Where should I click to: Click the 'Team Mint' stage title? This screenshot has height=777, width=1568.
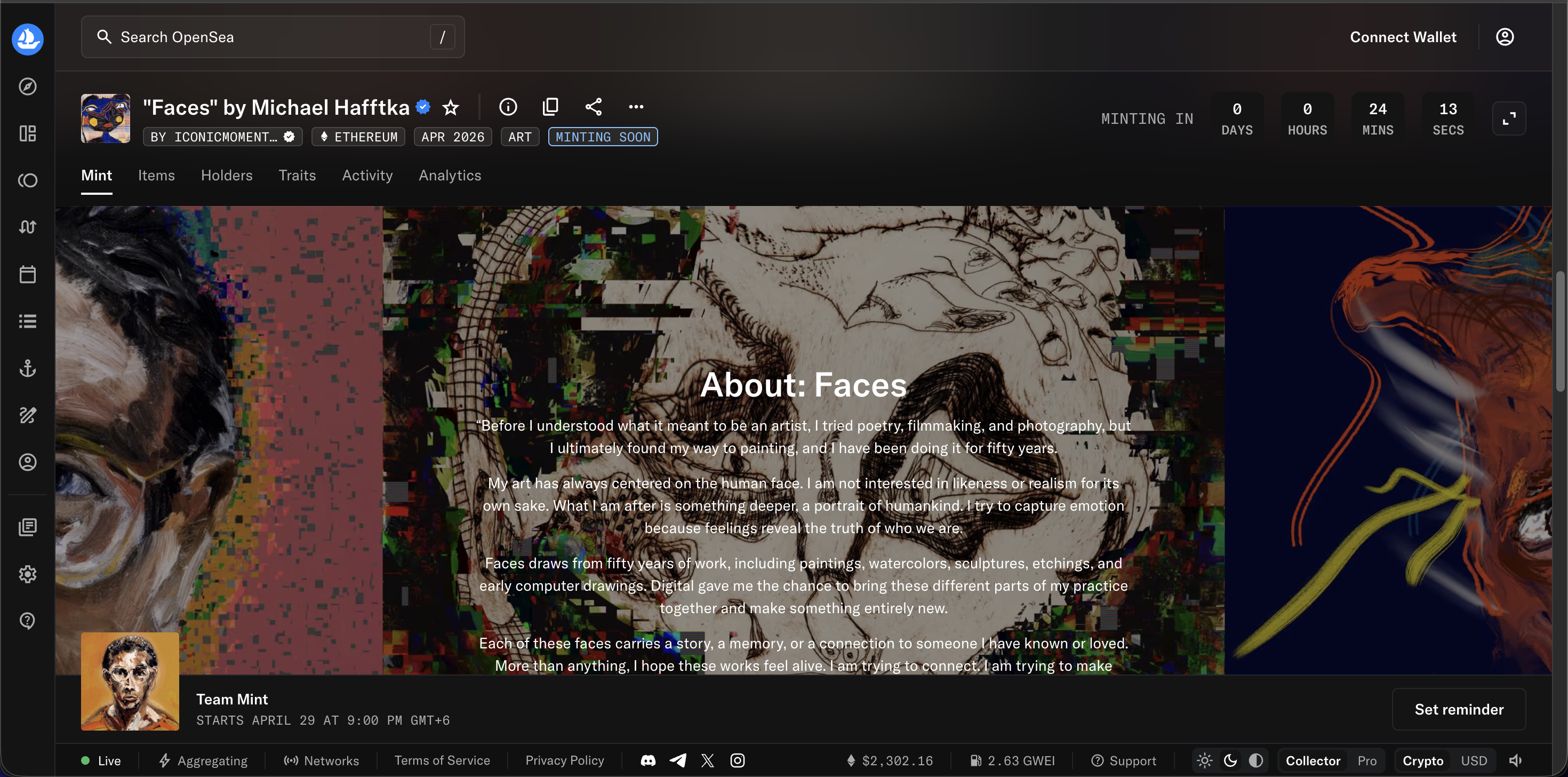(x=232, y=699)
